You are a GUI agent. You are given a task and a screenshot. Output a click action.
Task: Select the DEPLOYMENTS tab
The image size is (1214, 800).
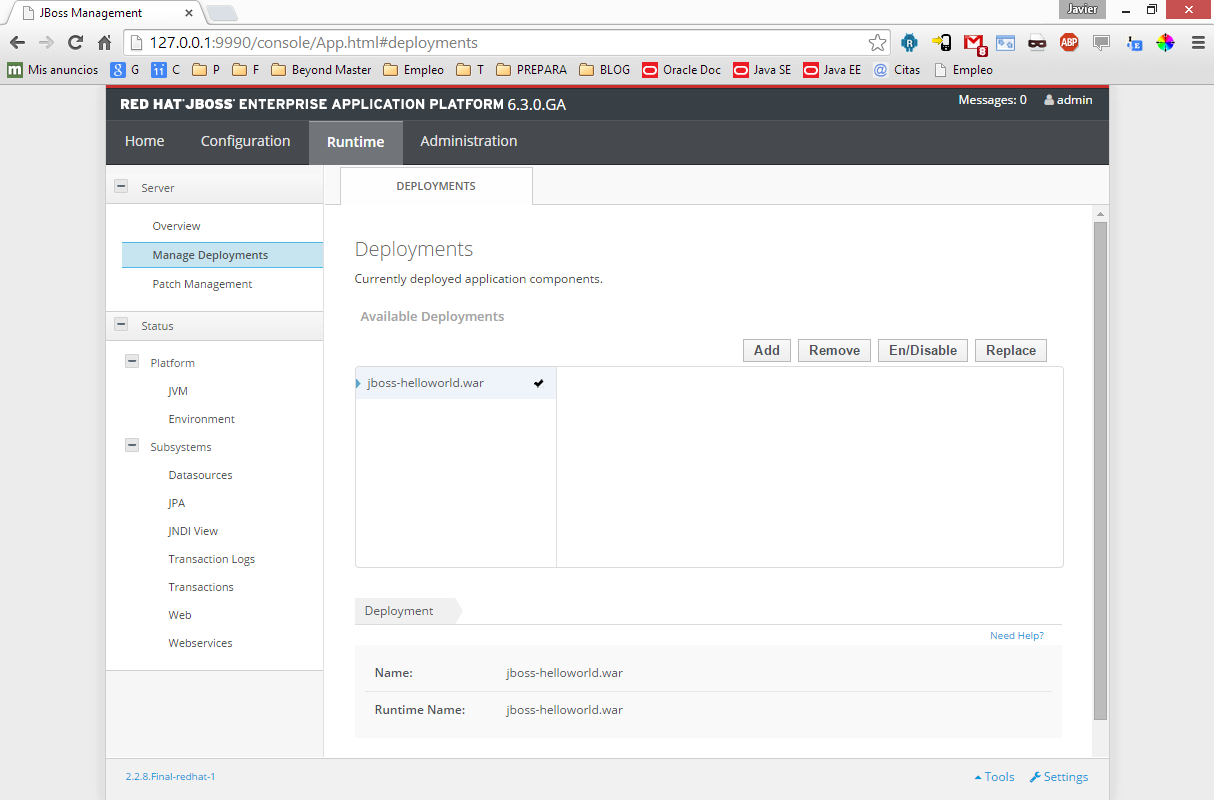[x=436, y=186]
